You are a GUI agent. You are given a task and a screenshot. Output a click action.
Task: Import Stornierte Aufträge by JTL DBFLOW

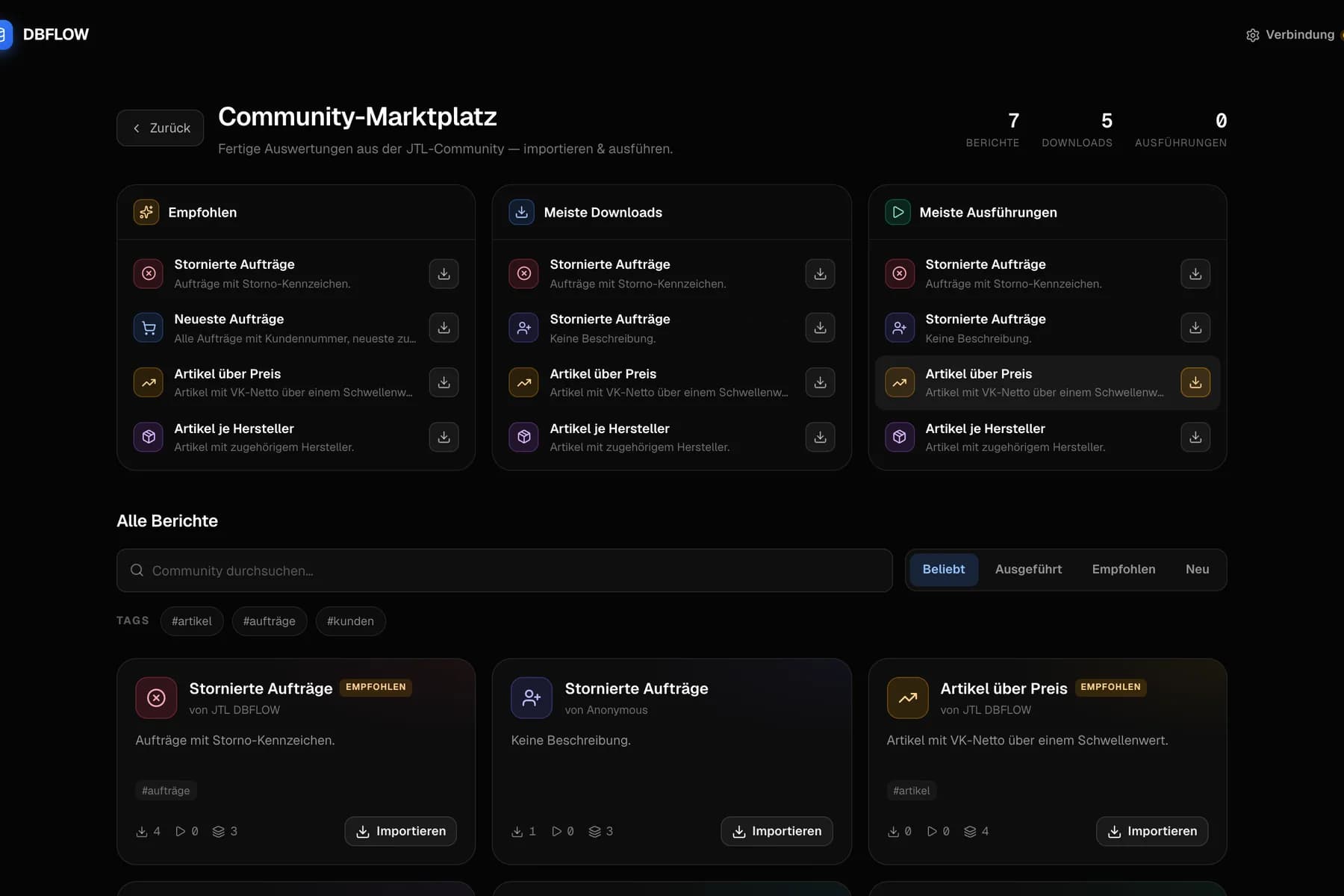[x=401, y=832]
